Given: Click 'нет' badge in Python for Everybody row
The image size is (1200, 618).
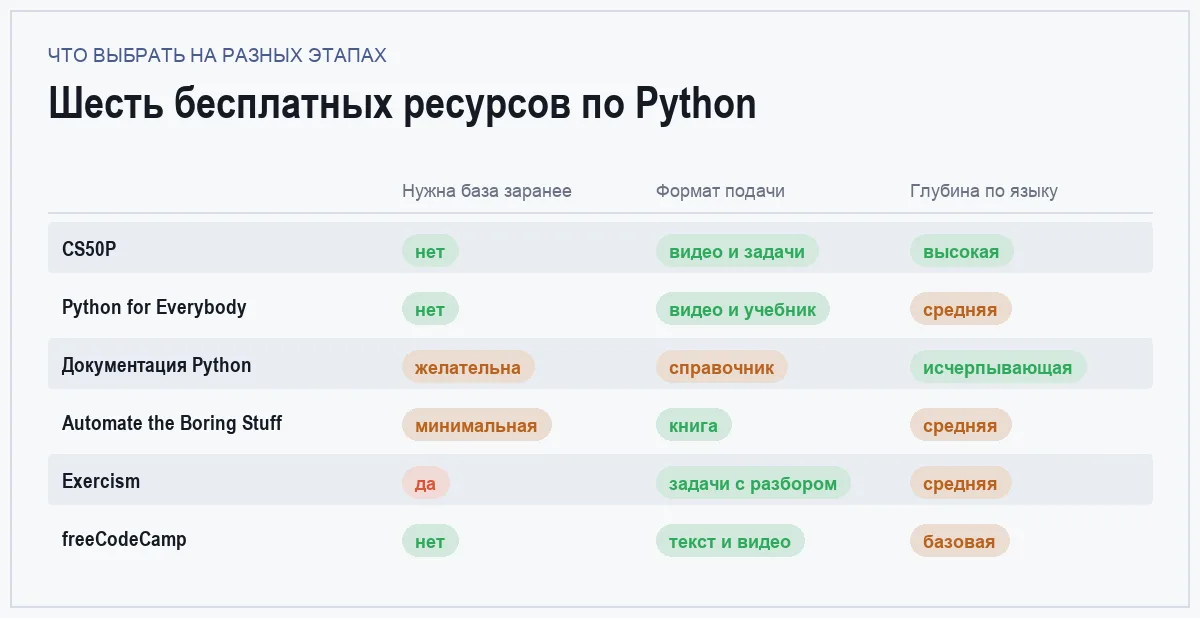Looking at the screenshot, I should 430,310.
